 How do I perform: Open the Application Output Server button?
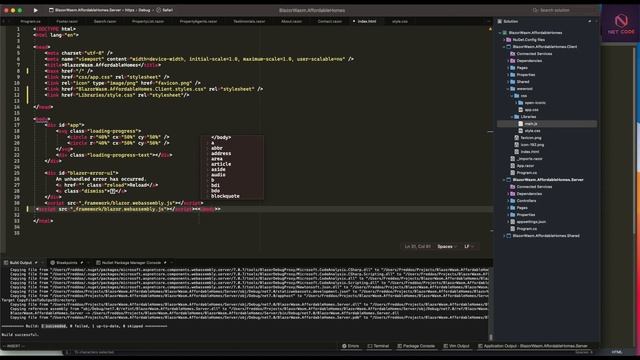533,346
